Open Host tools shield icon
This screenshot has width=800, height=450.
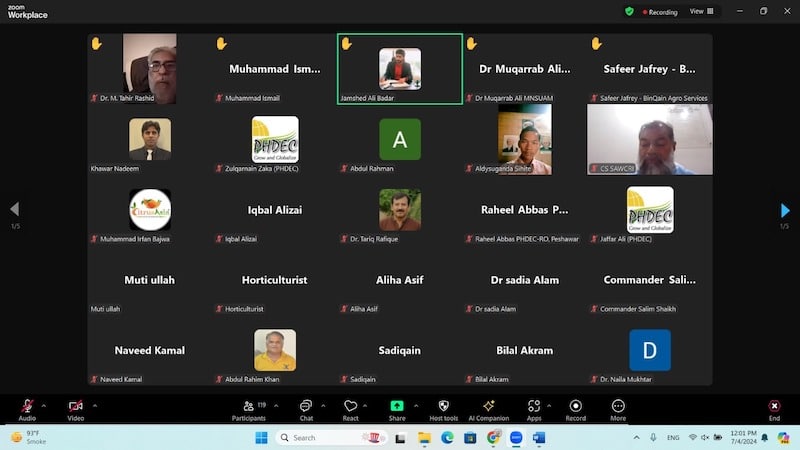coord(443,408)
